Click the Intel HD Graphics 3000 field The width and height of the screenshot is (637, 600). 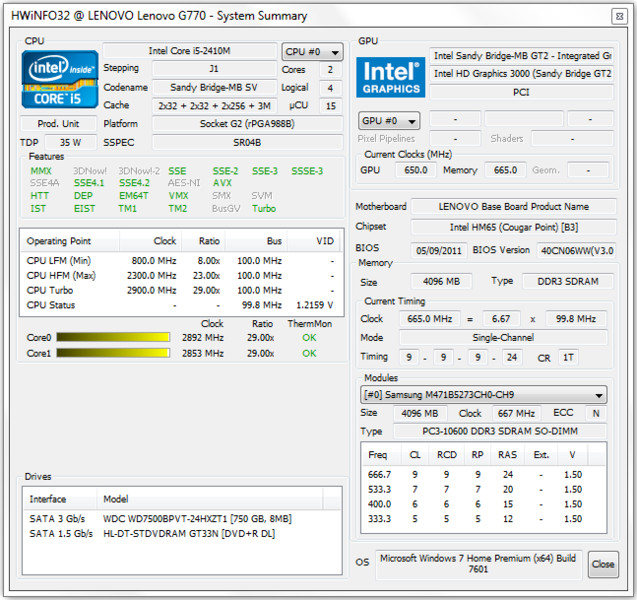point(521,74)
